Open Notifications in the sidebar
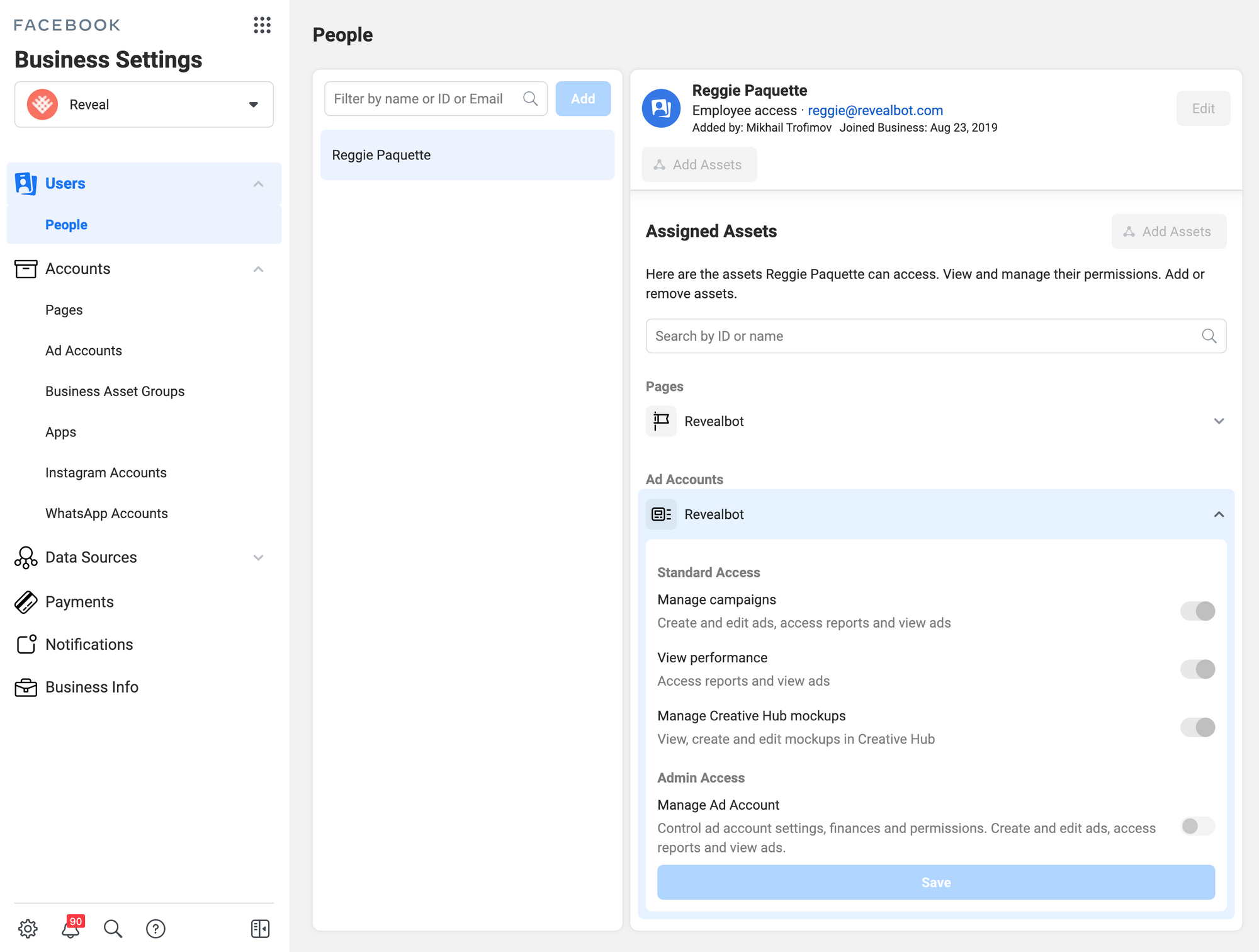The height and width of the screenshot is (952, 1259). click(x=89, y=645)
